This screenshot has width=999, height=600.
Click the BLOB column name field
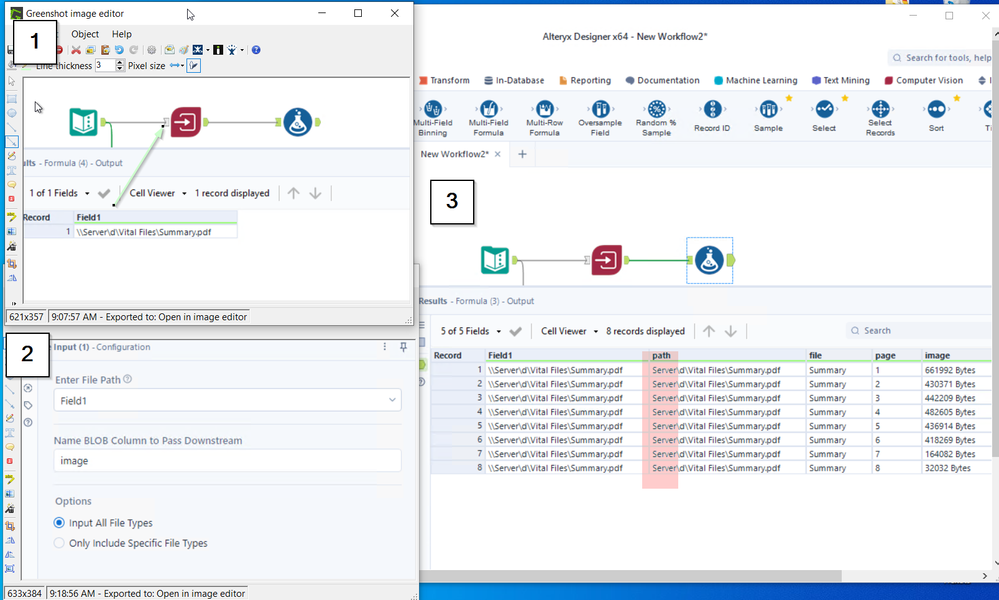(x=228, y=461)
